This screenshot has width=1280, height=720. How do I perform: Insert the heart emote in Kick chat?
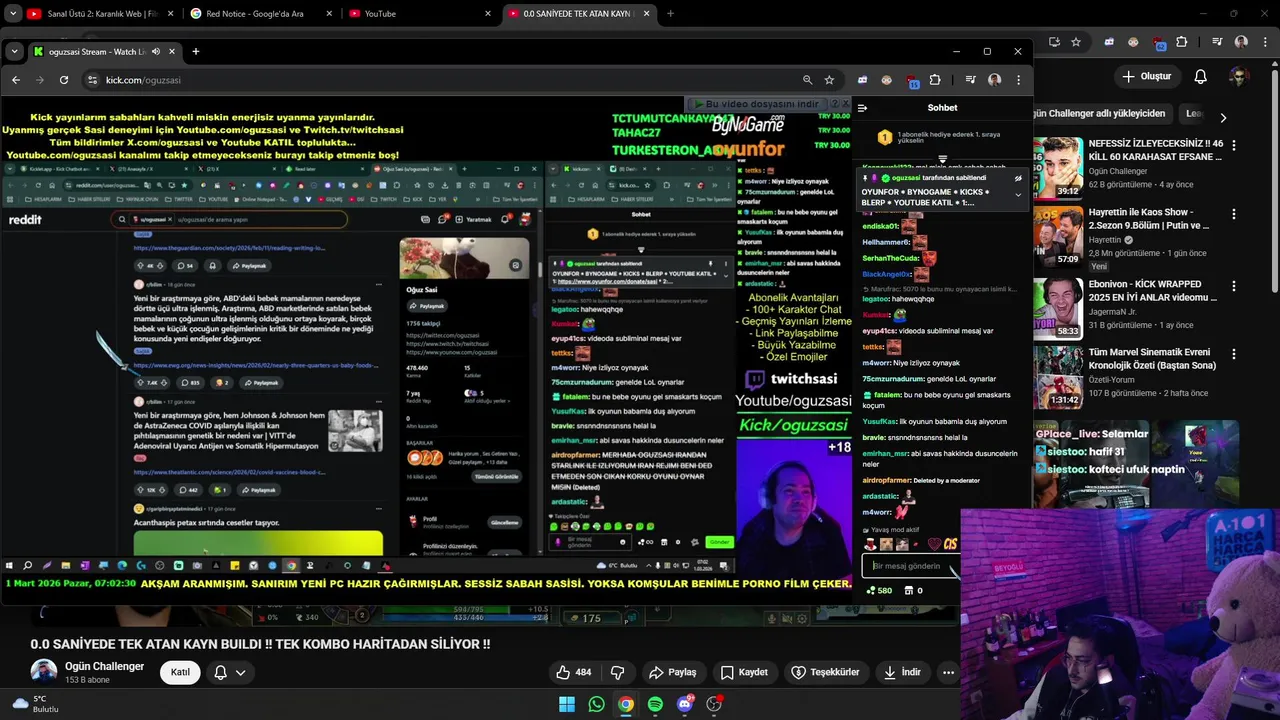pos(934,545)
